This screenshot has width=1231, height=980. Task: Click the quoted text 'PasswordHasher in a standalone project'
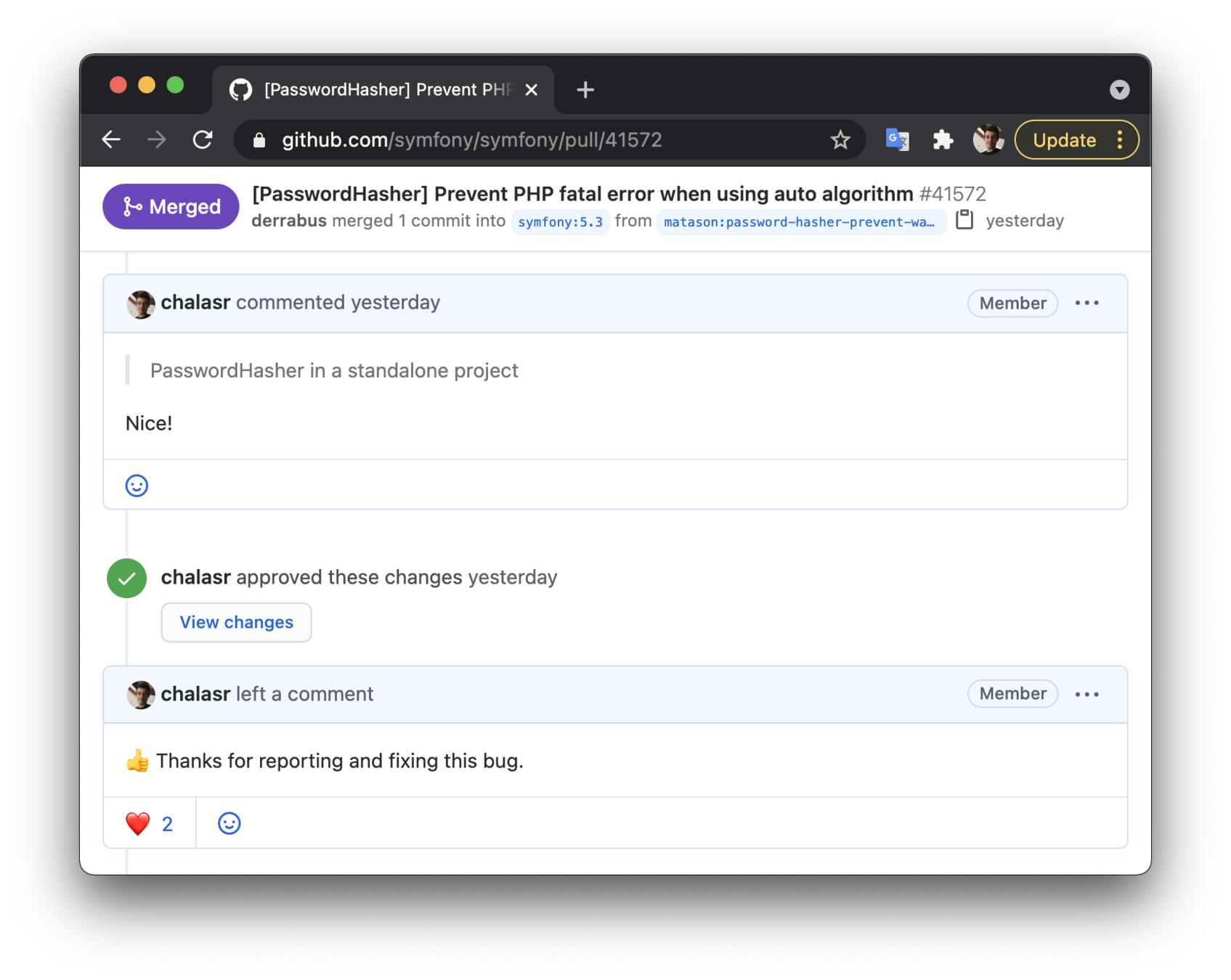[334, 370]
